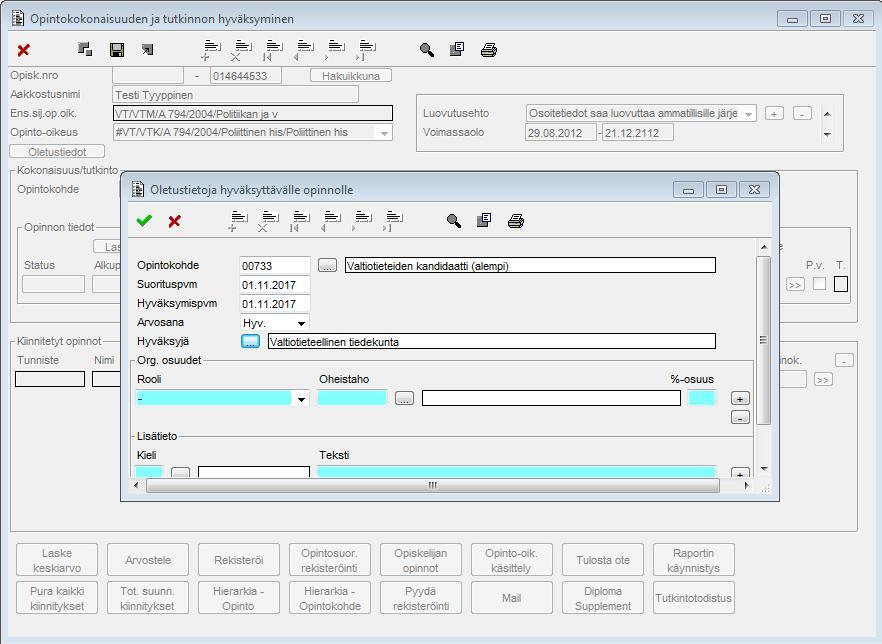Click the red X cancel icon in main toolbar
Viewport: 882px width, 644px height.
[23, 51]
